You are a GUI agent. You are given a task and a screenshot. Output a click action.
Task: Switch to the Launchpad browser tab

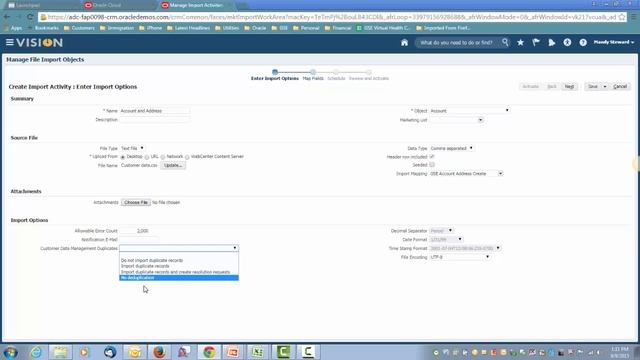(41, 5)
